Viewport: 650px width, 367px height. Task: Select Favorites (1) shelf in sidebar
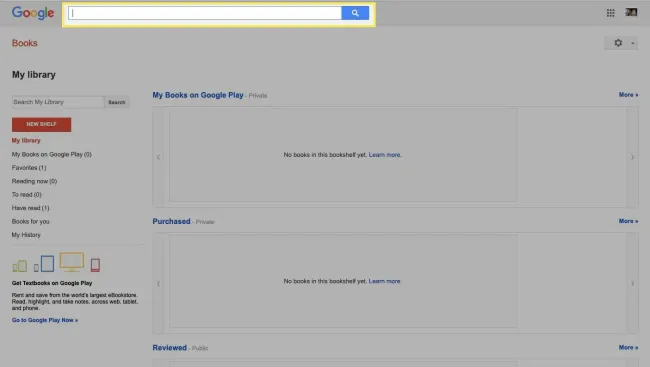[29, 168]
